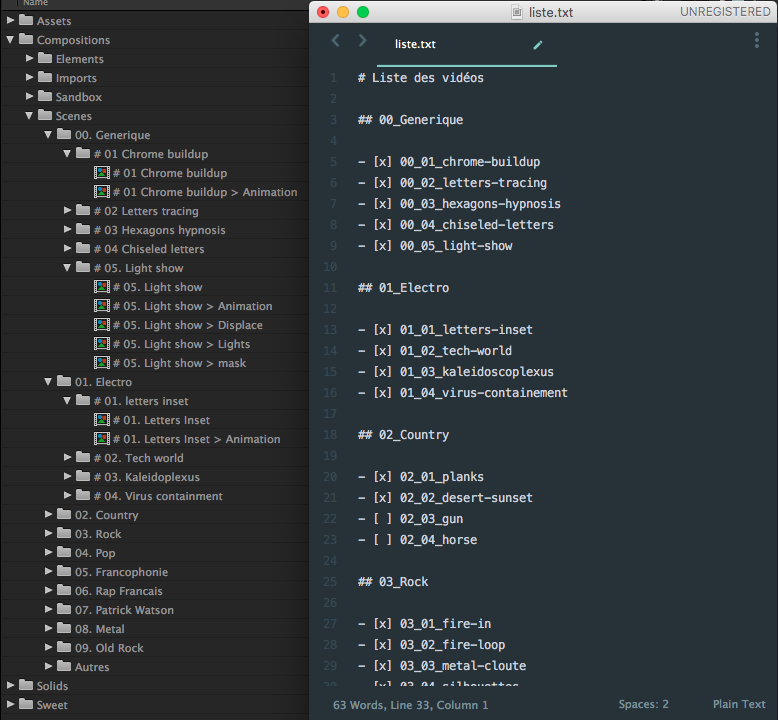The height and width of the screenshot is (720, 778).
Task: Click the UNREGISTERED label in title bar
Action: (725, 12)
